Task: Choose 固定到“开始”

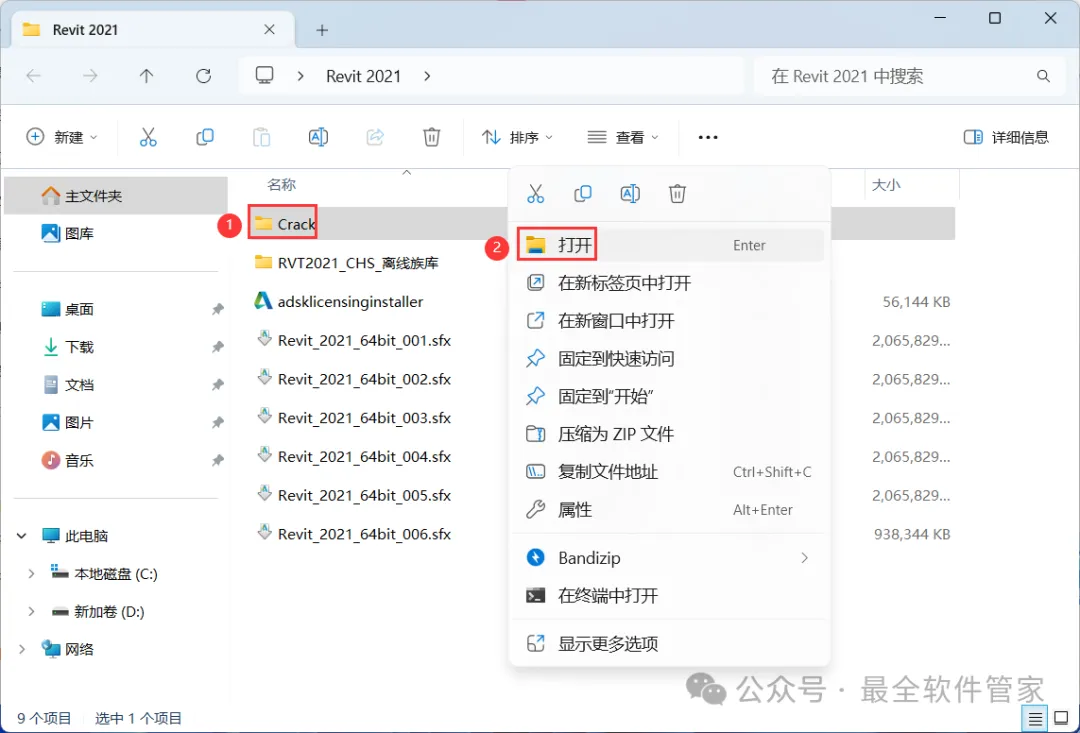Action: (669, 396)
